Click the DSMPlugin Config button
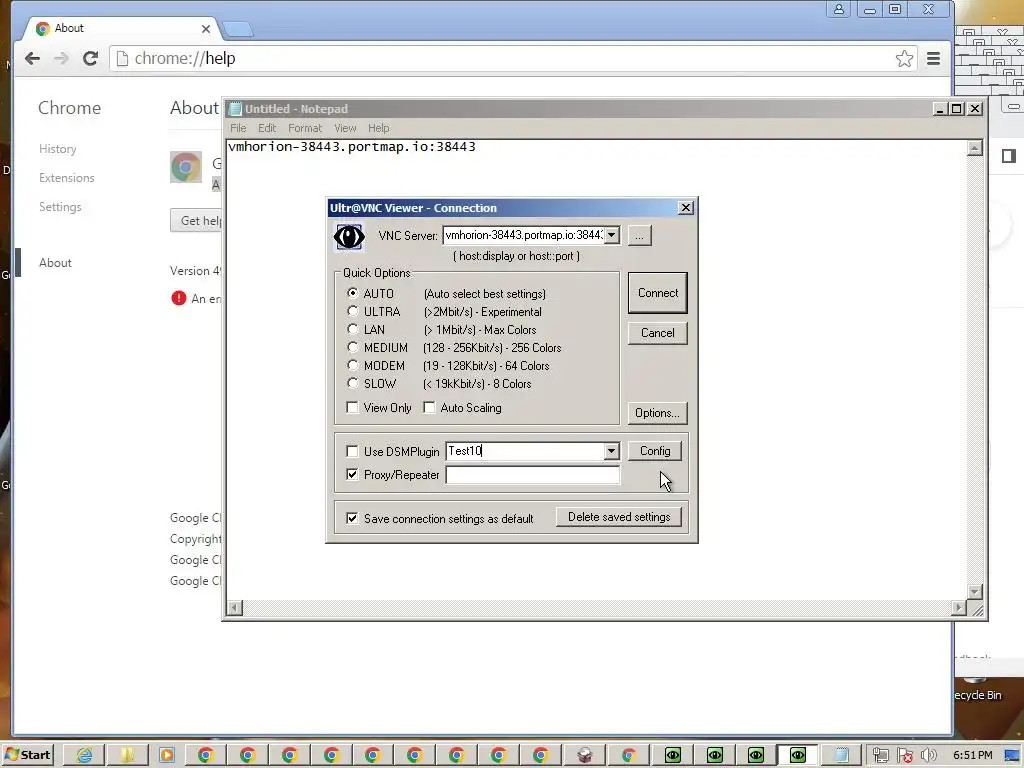This screenshot has width=1024, height=768. [655, 451]
